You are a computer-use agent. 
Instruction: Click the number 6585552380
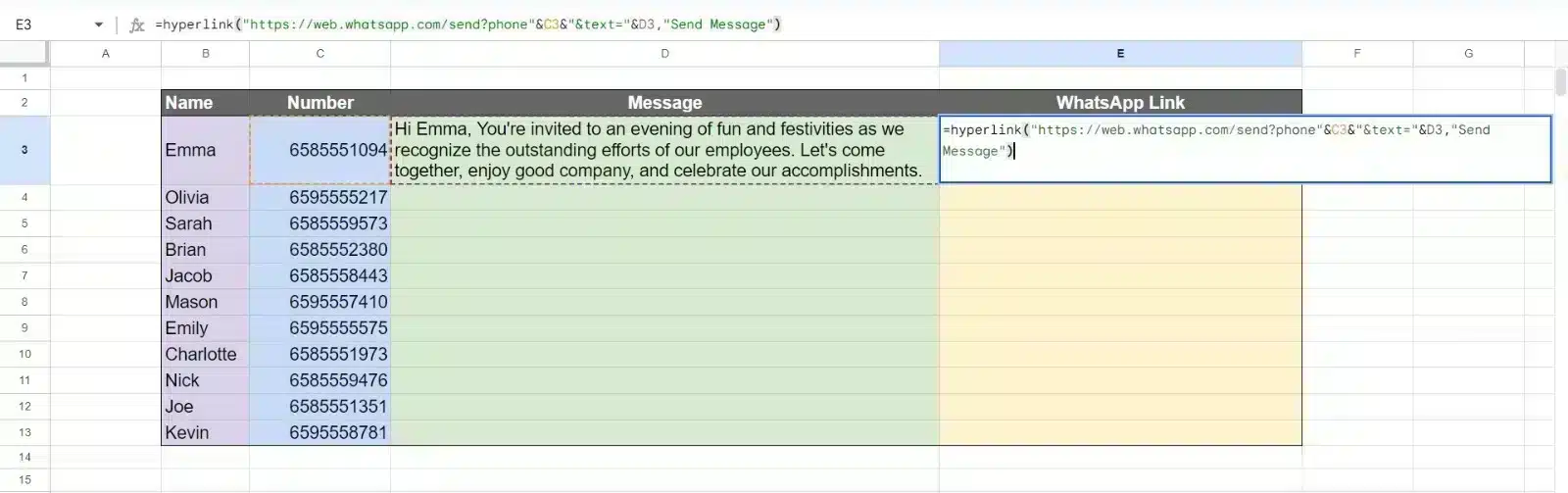(338, 250)
